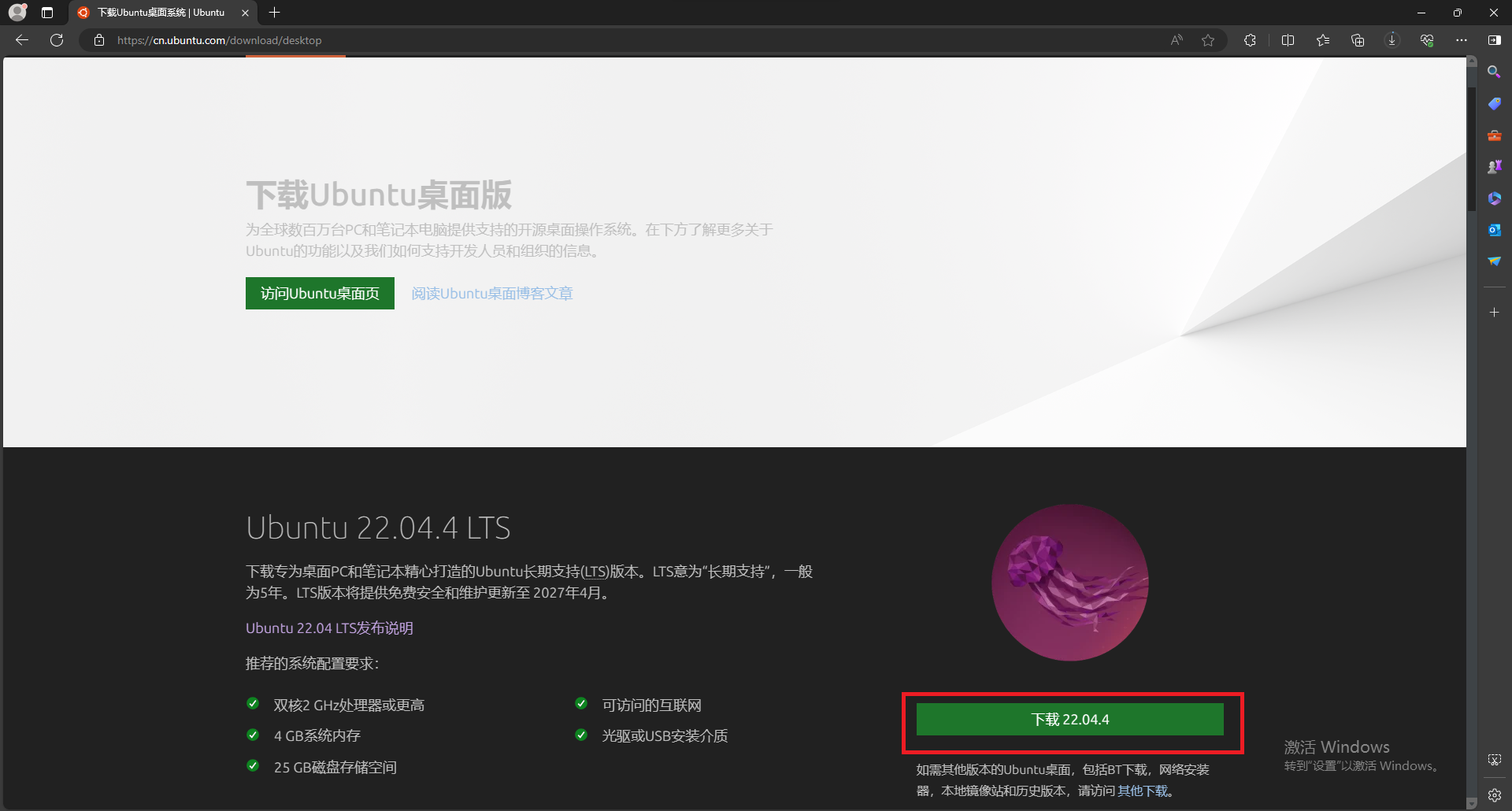Open Browser essentials heart icon
The image size is (1512, 811).
pos(1427,40)
